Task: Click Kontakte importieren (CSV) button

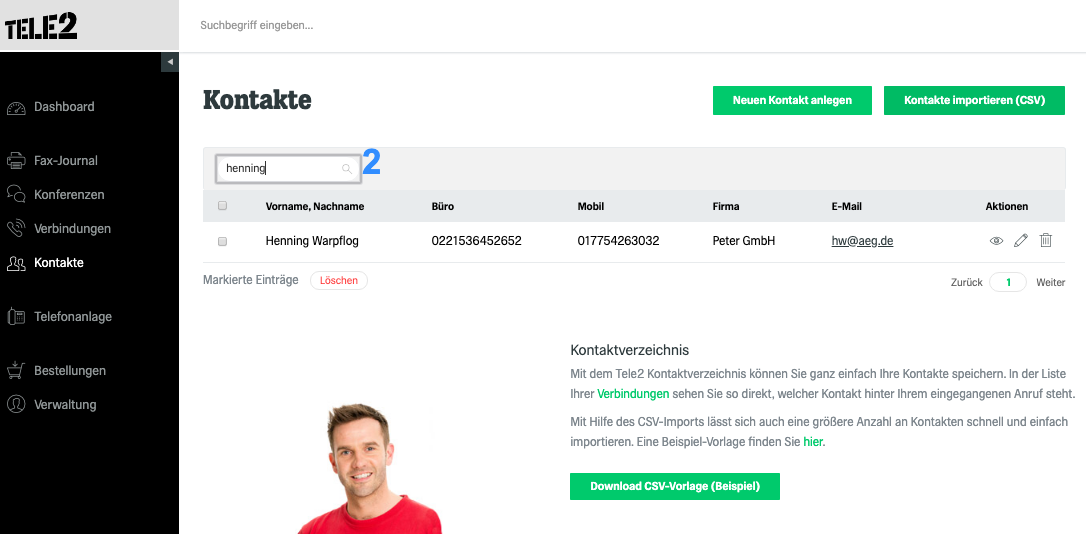Action: [974, 100]
